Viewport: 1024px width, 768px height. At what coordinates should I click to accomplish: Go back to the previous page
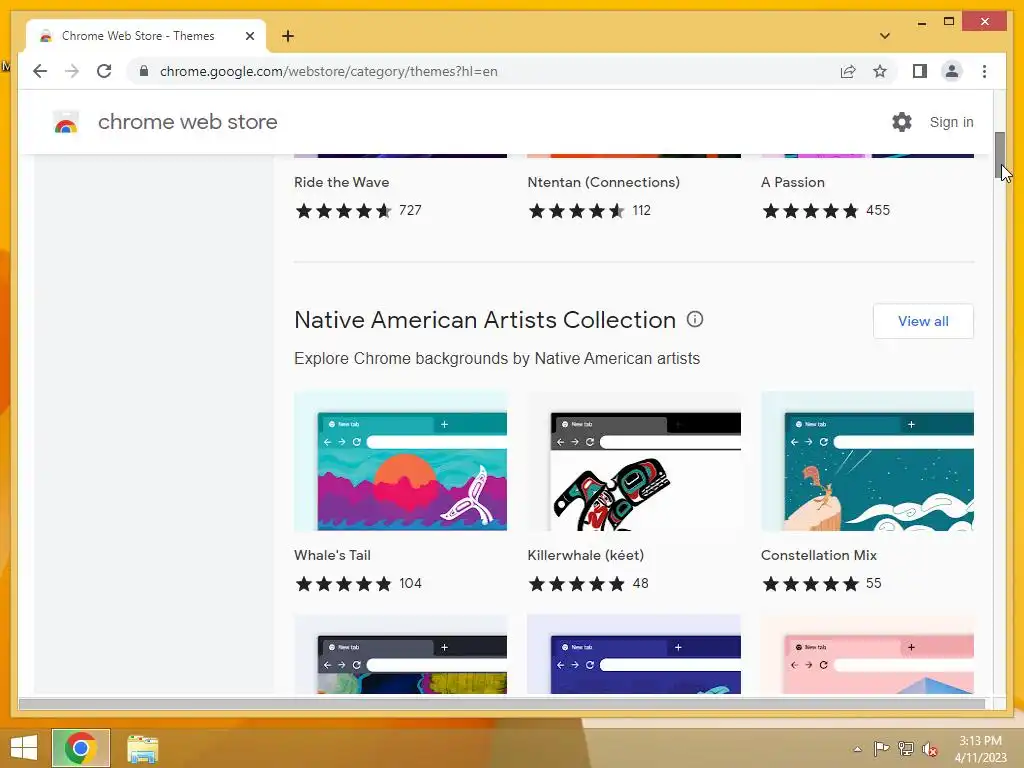40,71
